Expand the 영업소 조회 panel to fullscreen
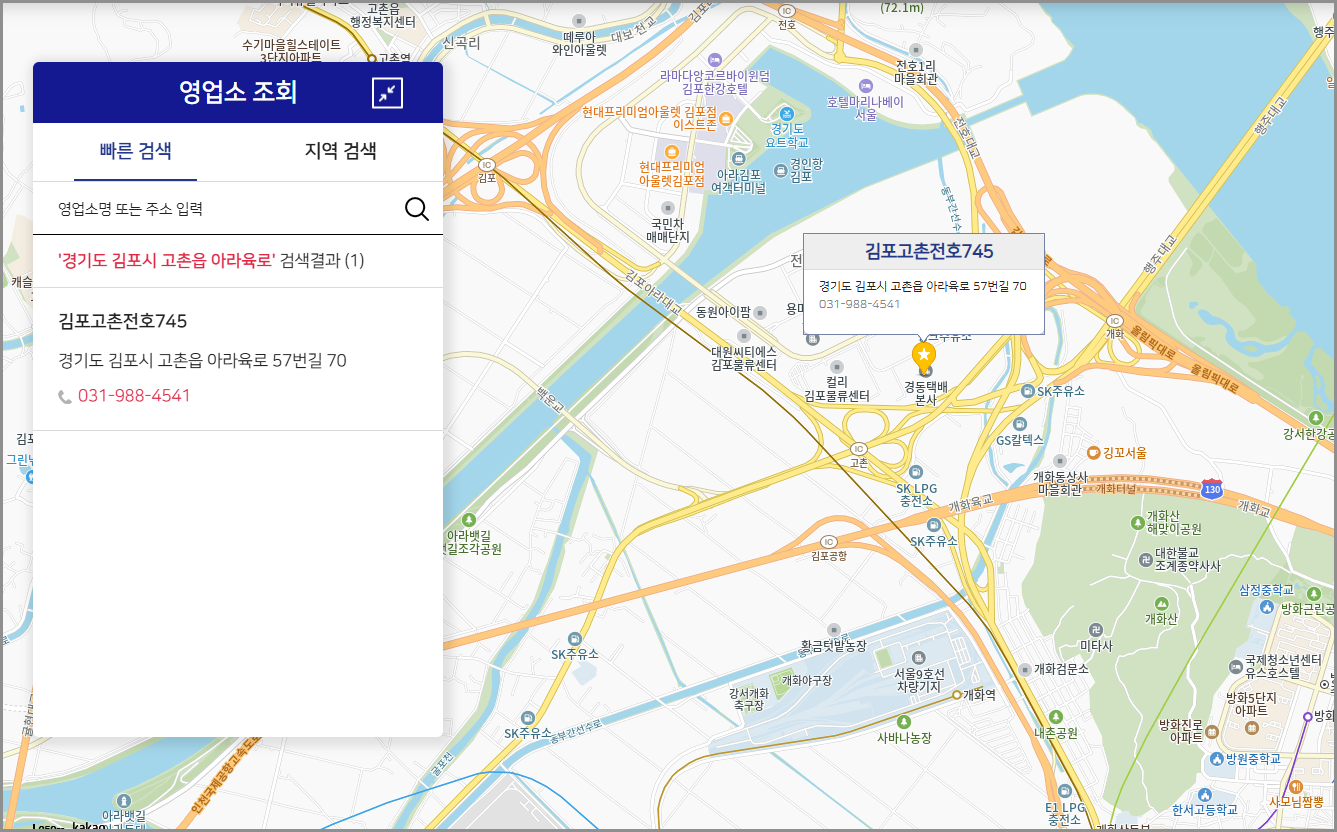Viewport: 1337px width, 832px height. [x=387, y=93]
